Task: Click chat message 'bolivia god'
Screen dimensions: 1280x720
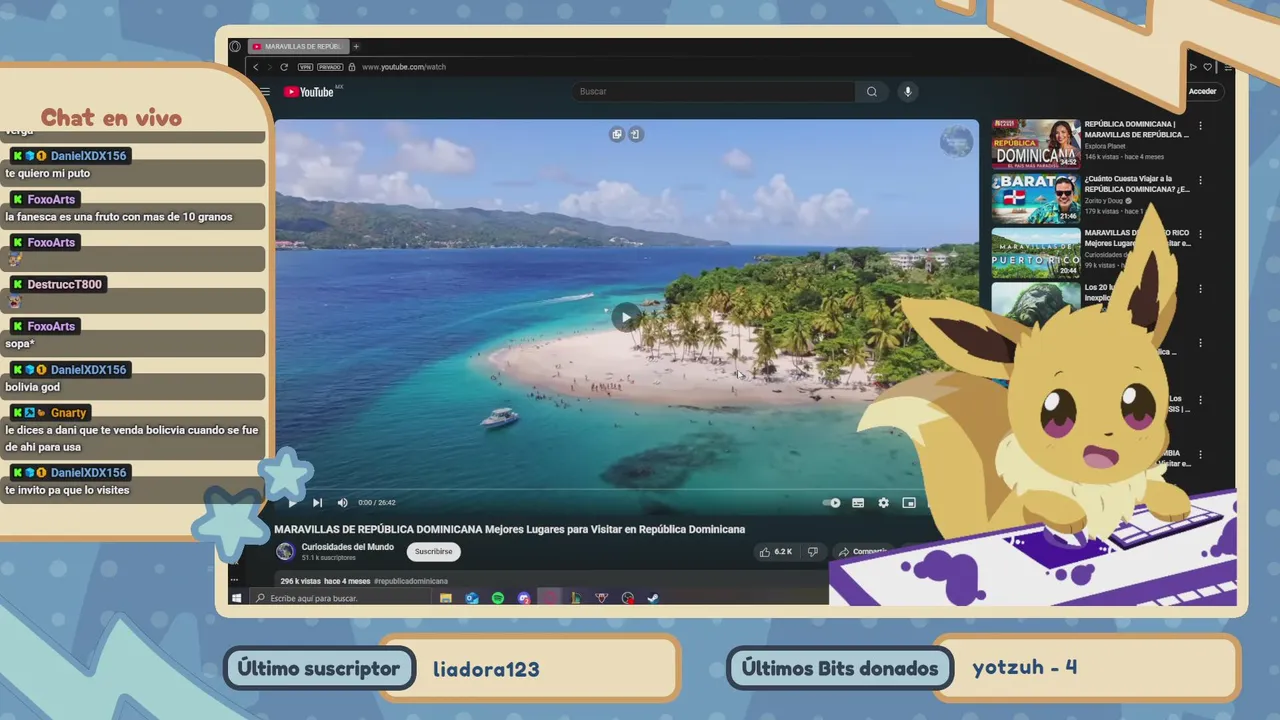Action: point(33,388)
